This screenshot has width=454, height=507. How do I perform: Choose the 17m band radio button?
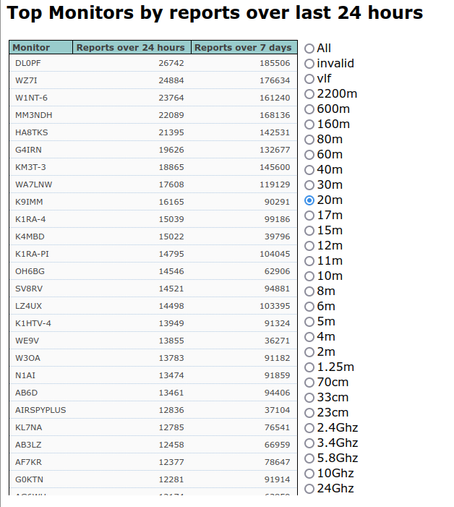coord(309,215)
